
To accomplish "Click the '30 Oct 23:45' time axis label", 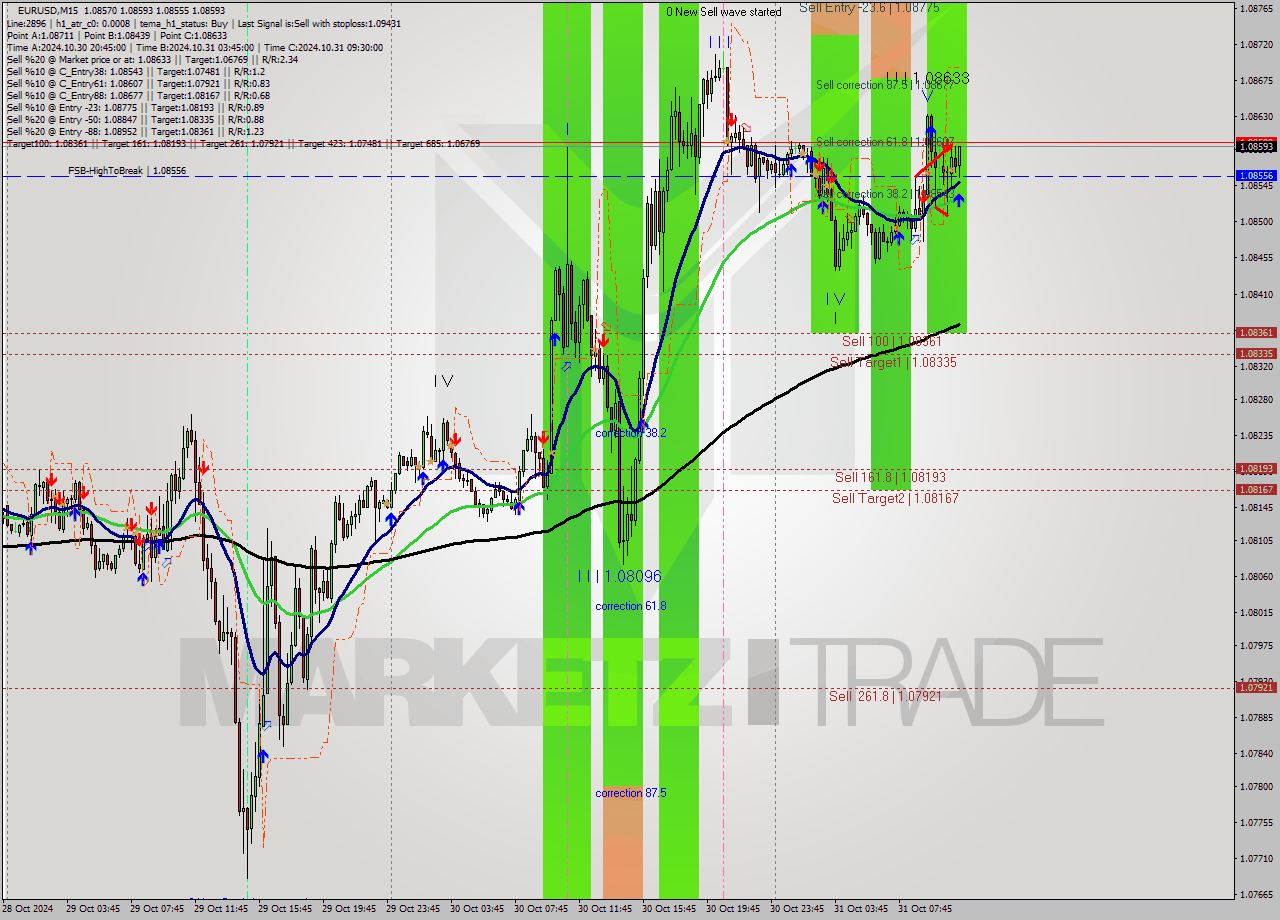I will [796, 909].
